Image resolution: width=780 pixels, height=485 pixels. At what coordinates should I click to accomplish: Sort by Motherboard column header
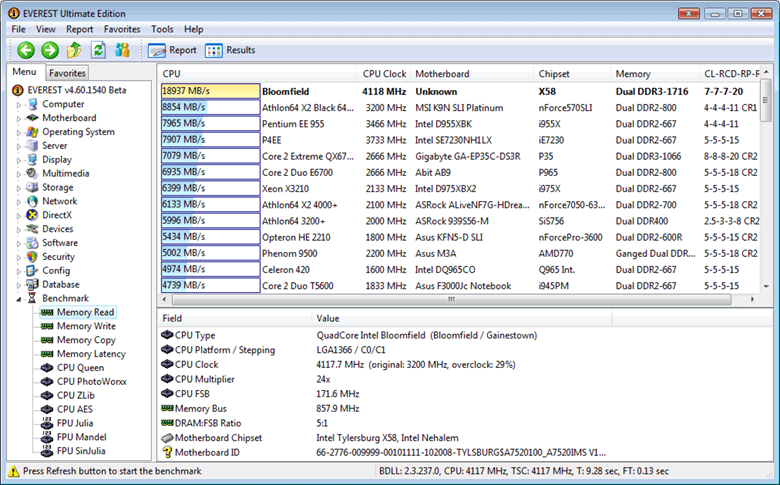472,74
